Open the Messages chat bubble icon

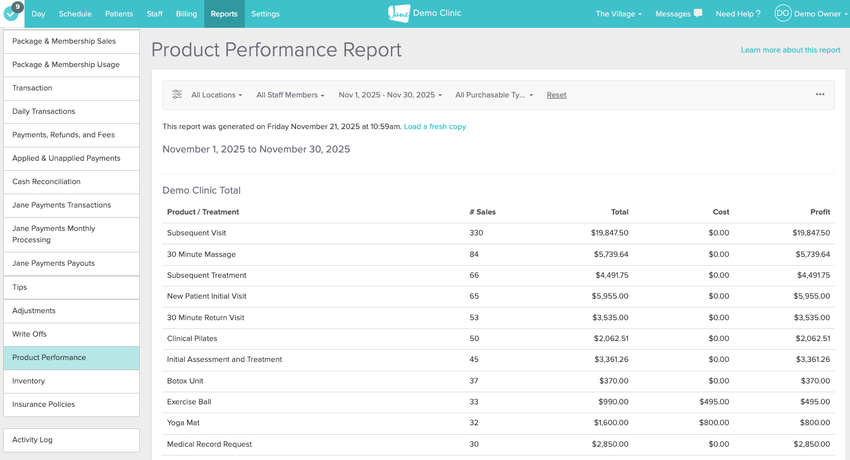[697, 14]
